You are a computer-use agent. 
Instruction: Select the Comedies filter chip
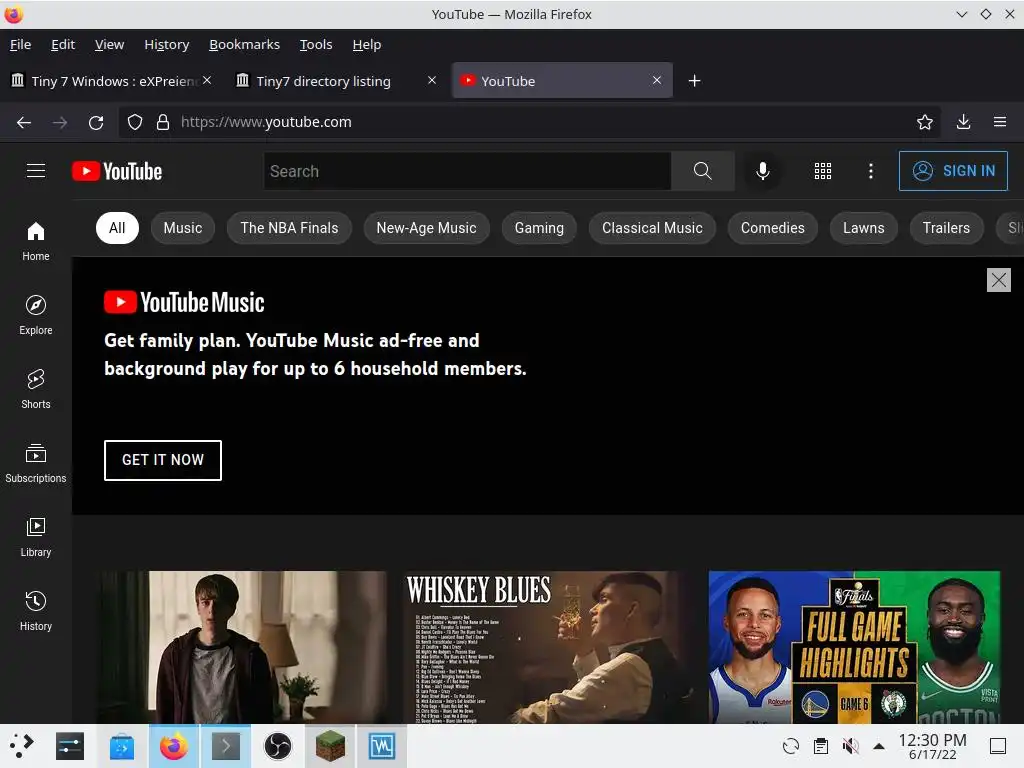click(773, 228)
